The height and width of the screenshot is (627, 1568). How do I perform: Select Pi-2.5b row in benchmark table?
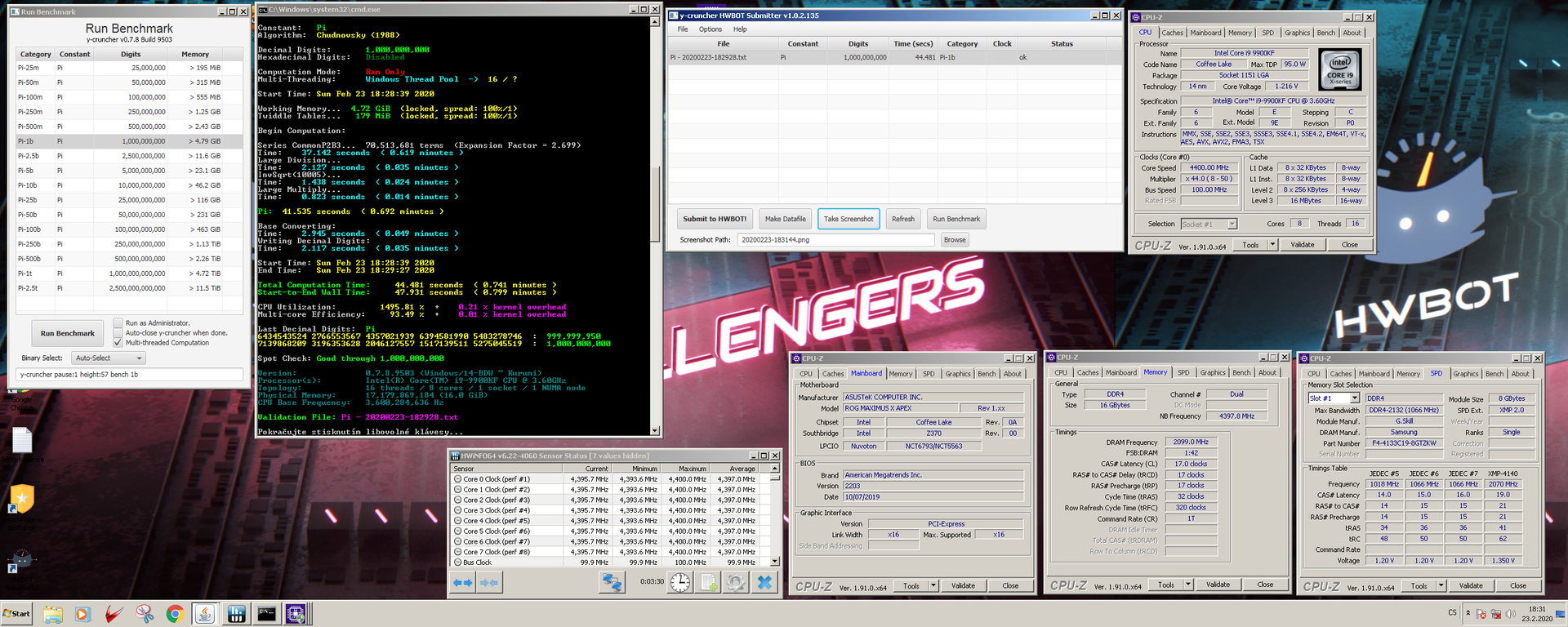tap(129, 156)
